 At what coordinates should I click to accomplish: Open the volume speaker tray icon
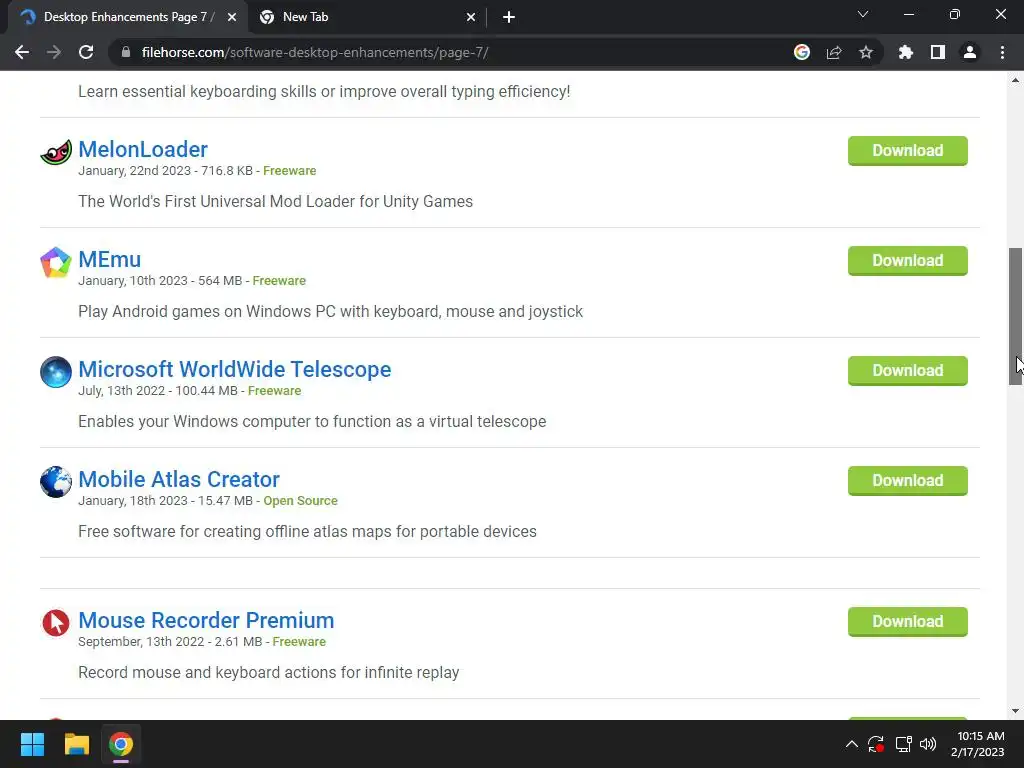click(928, 744)
